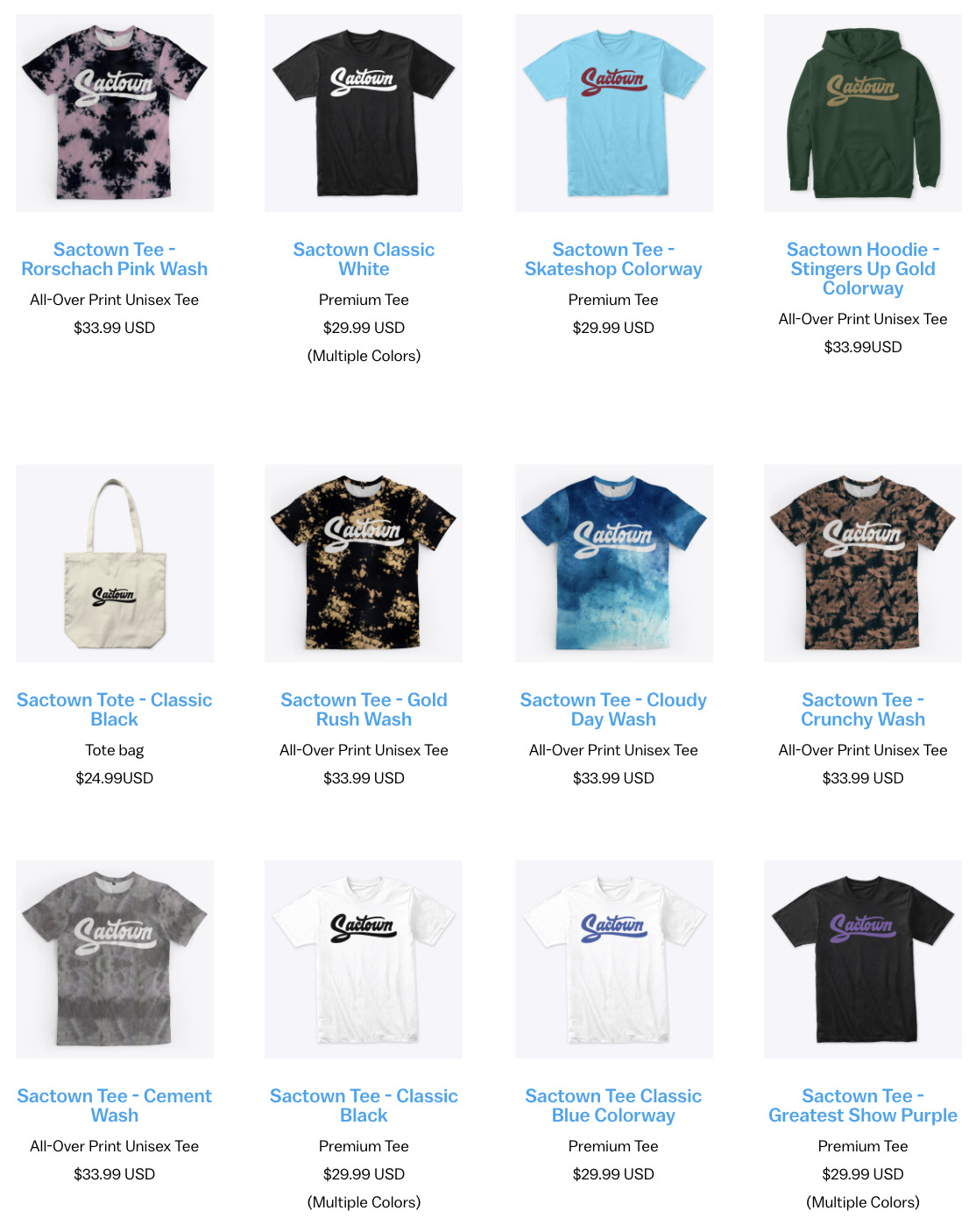Viewport: 976px width, 1232px height.
Task: Select the gray Cement Wash tee image
Action: (x=115, y=959)
